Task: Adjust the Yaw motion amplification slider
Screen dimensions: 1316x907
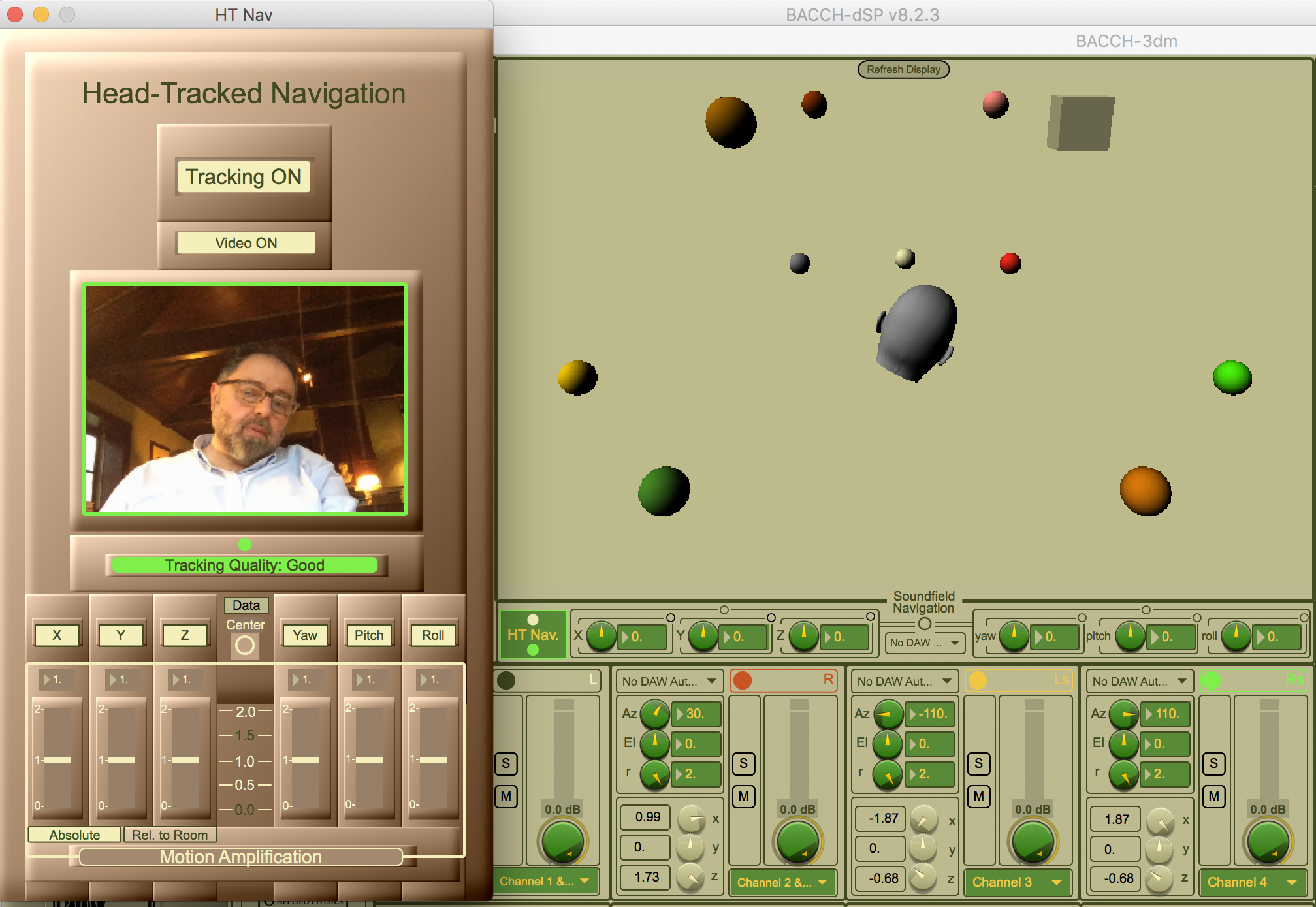Action: (306, 759)
